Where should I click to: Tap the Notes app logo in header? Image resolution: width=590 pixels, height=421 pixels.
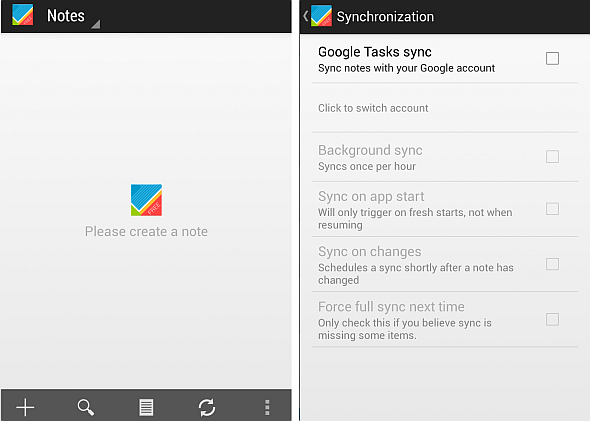click(23, 15)
